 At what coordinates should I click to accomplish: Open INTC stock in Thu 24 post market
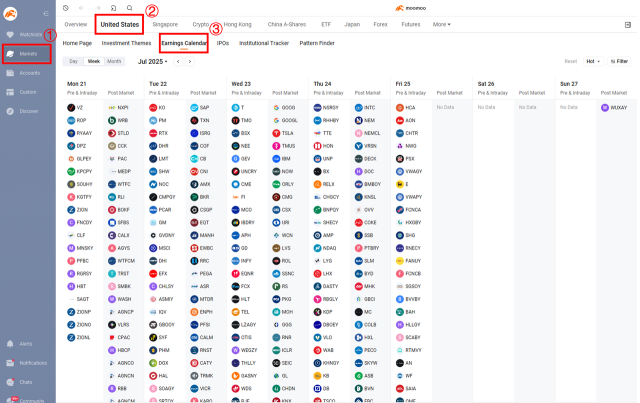[365, 108]
